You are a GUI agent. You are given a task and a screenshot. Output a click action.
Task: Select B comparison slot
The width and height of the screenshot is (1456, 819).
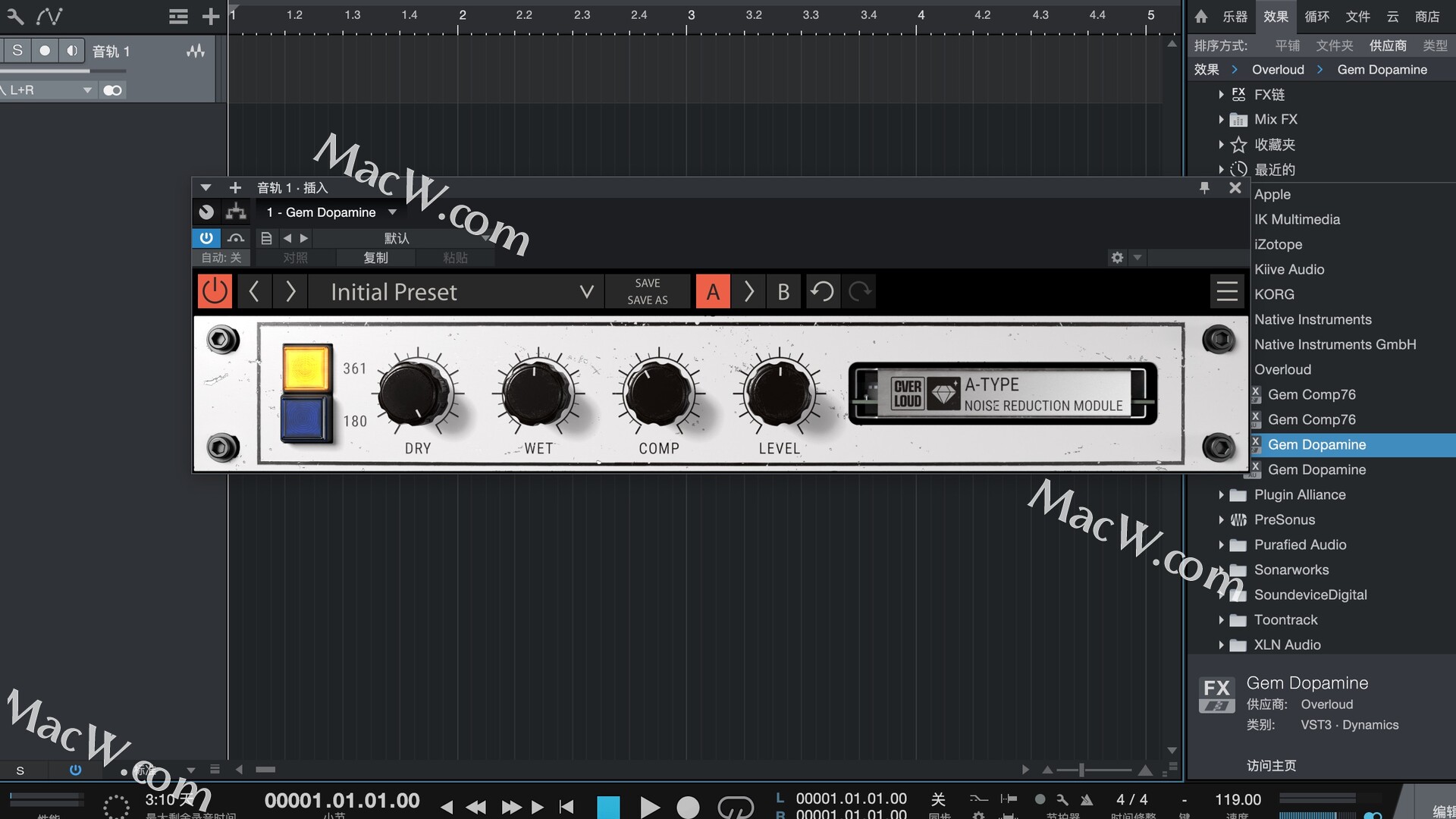pyautogui.click(x=783, y=291)
